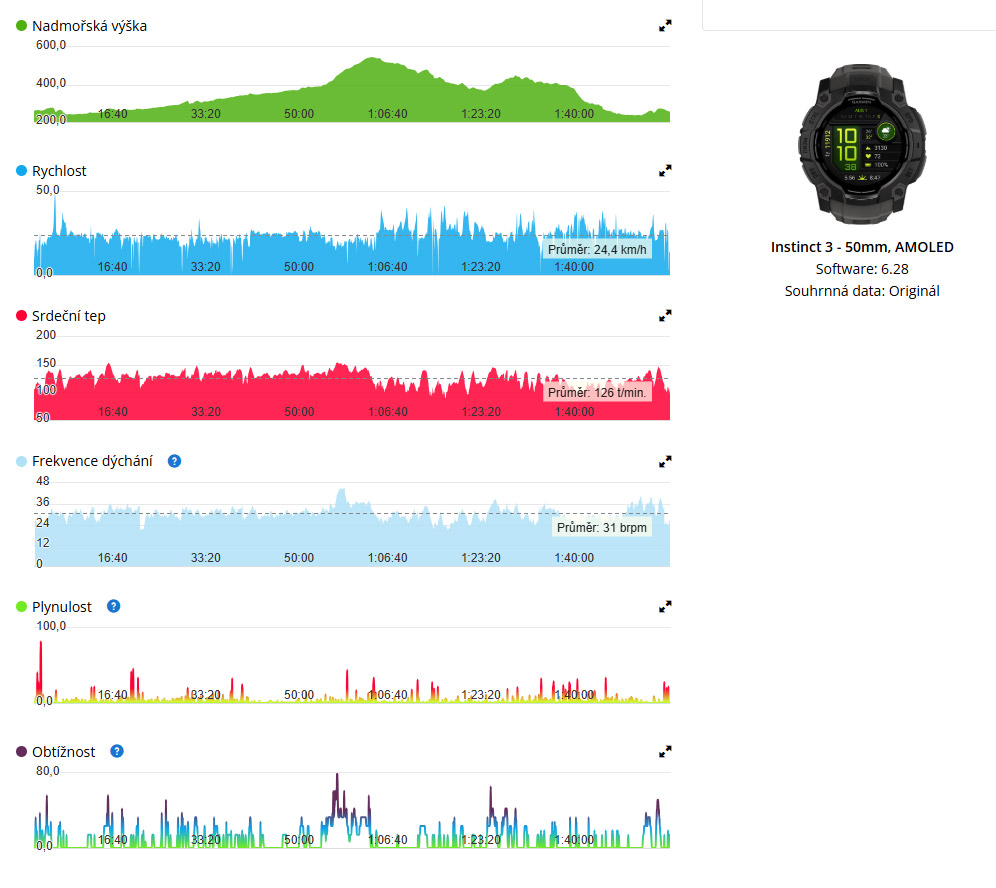Select the red Srdeční tep legend dot
996x888 pixels.
click(x=22, y=316)
